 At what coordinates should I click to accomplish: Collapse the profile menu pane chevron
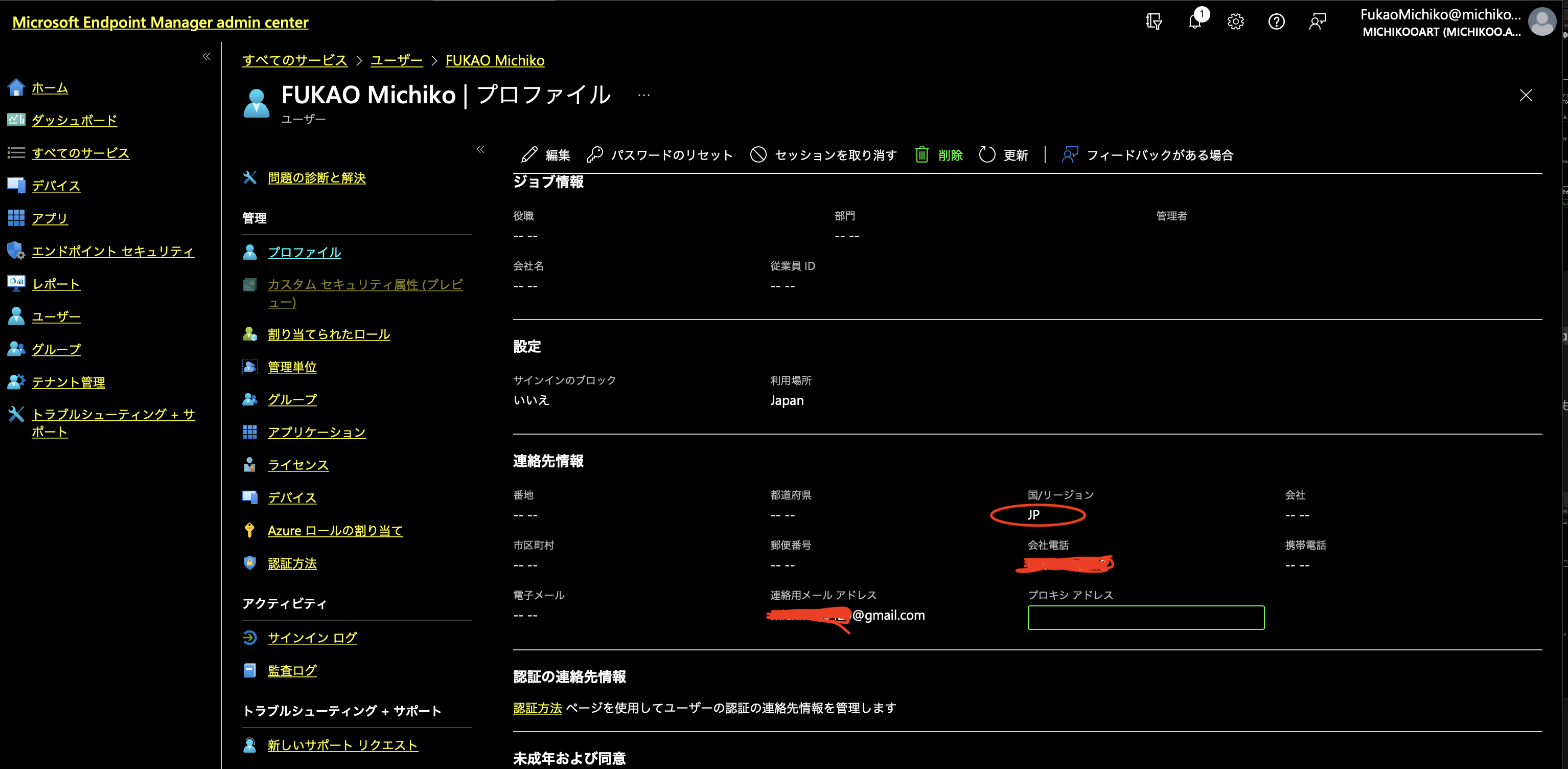pyautogui.click(x=481, y=150)
